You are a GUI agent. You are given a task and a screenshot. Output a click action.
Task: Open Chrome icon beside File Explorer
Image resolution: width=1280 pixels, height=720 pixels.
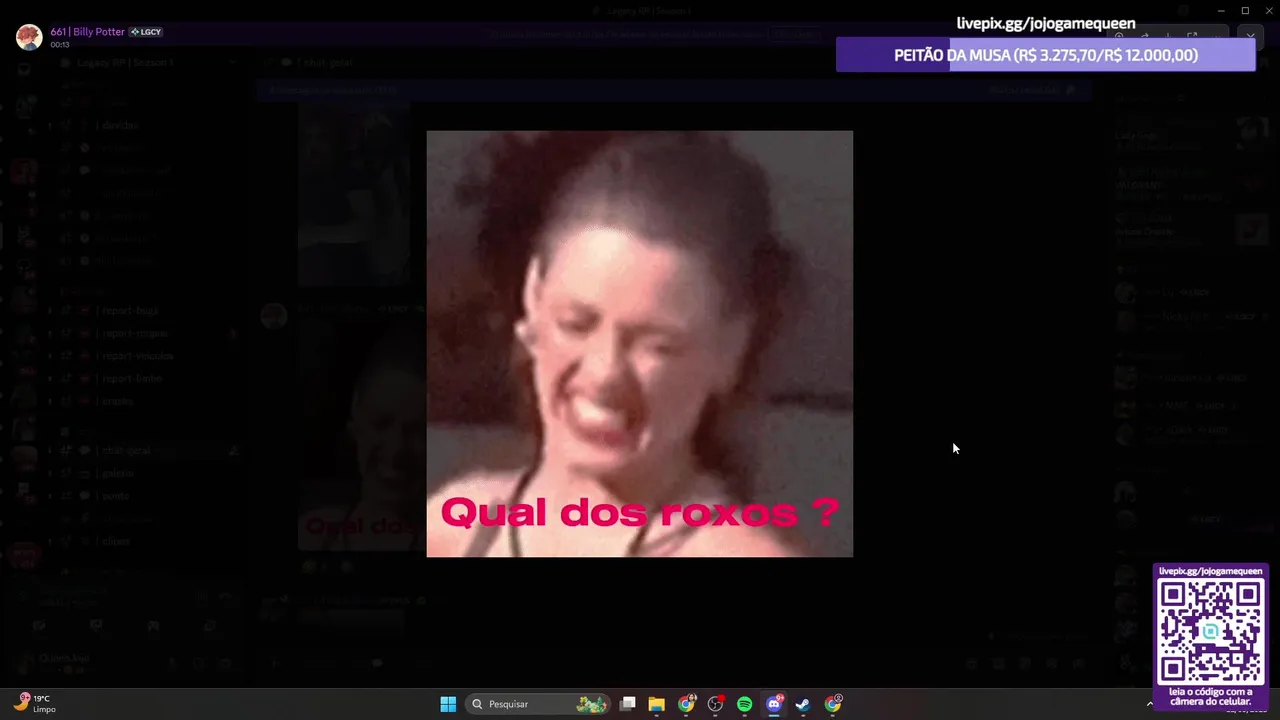(x=686, y=704)
